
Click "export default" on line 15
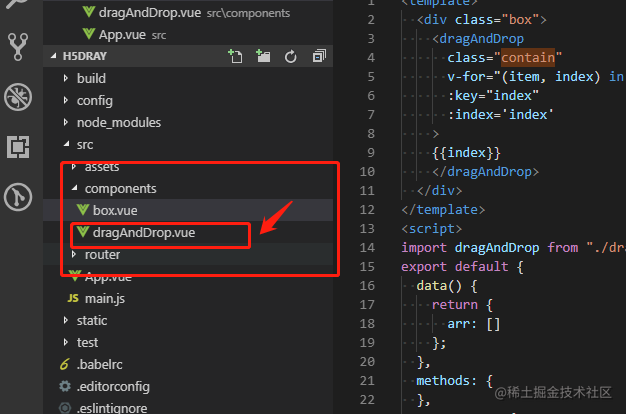pos(455,267)
